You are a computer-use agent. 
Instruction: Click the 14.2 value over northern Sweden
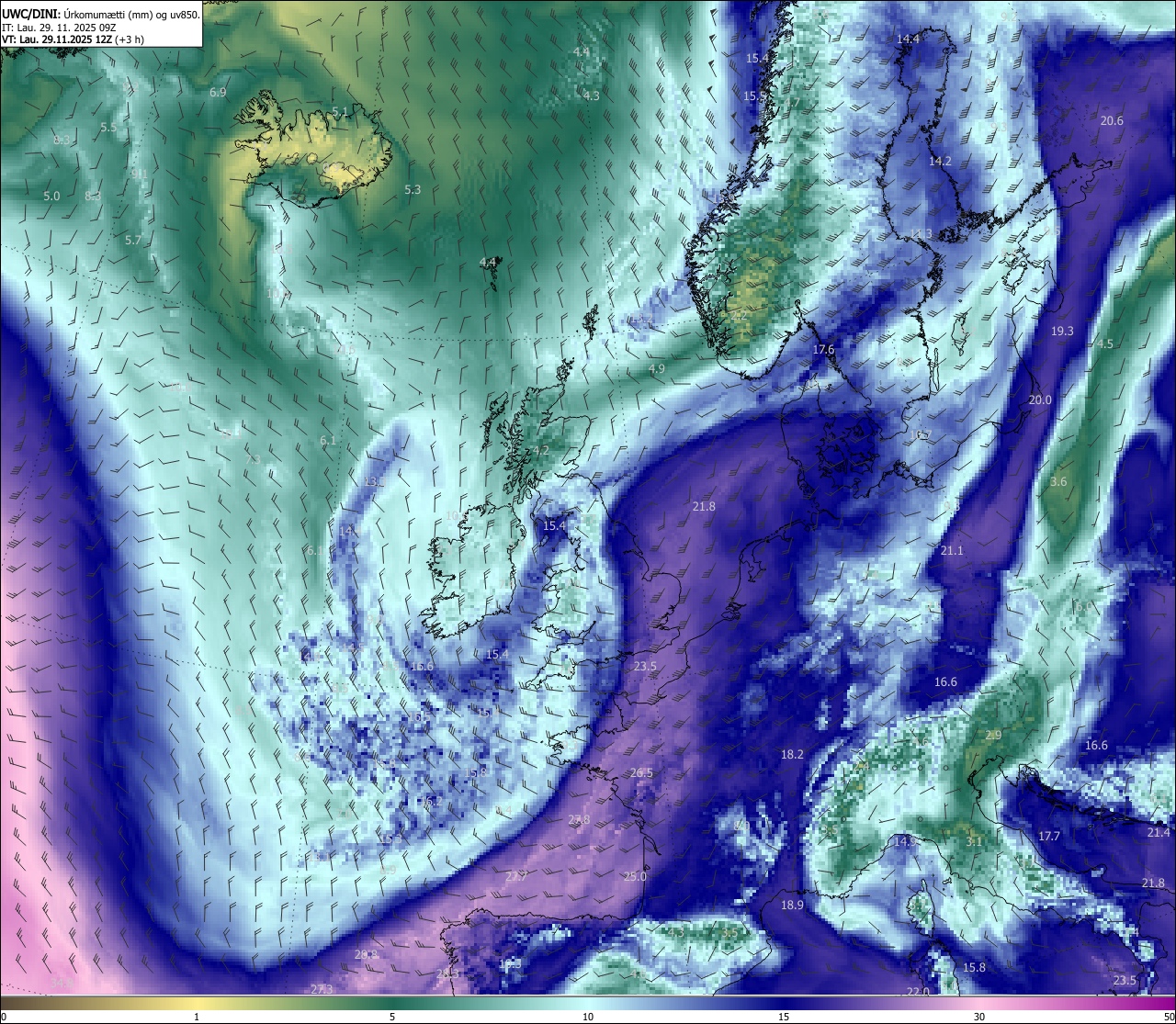[x=940, y=162]
